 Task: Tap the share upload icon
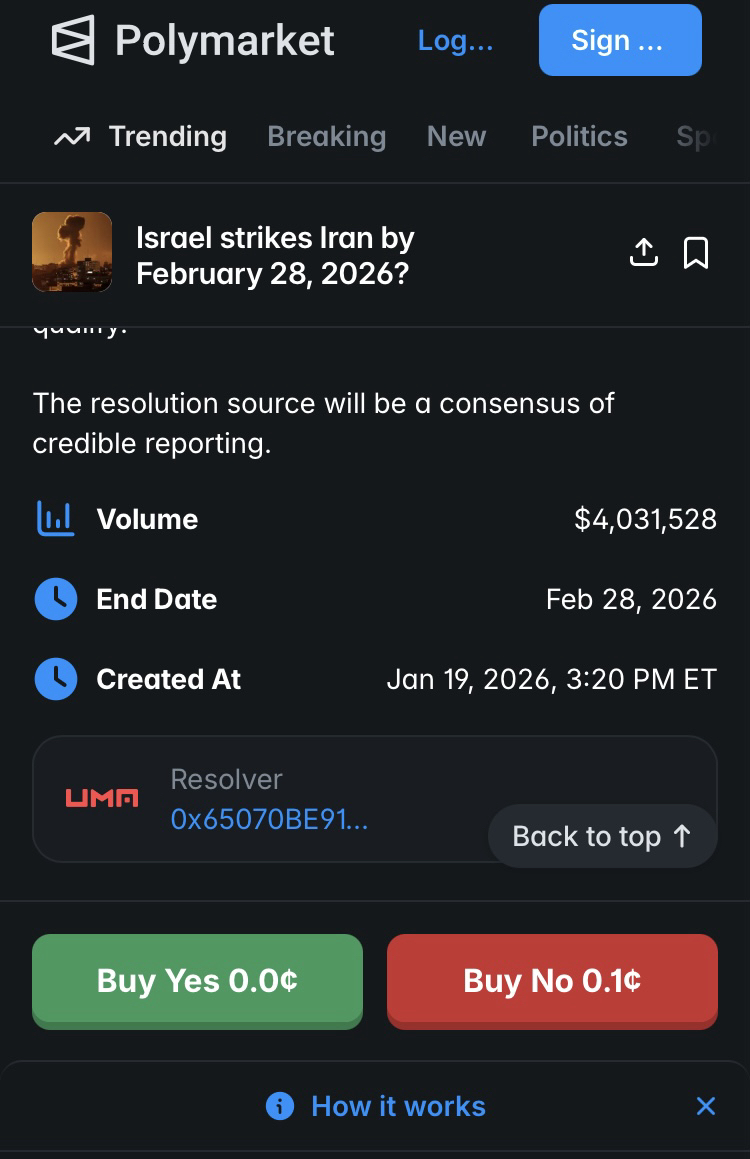(644, 253)
